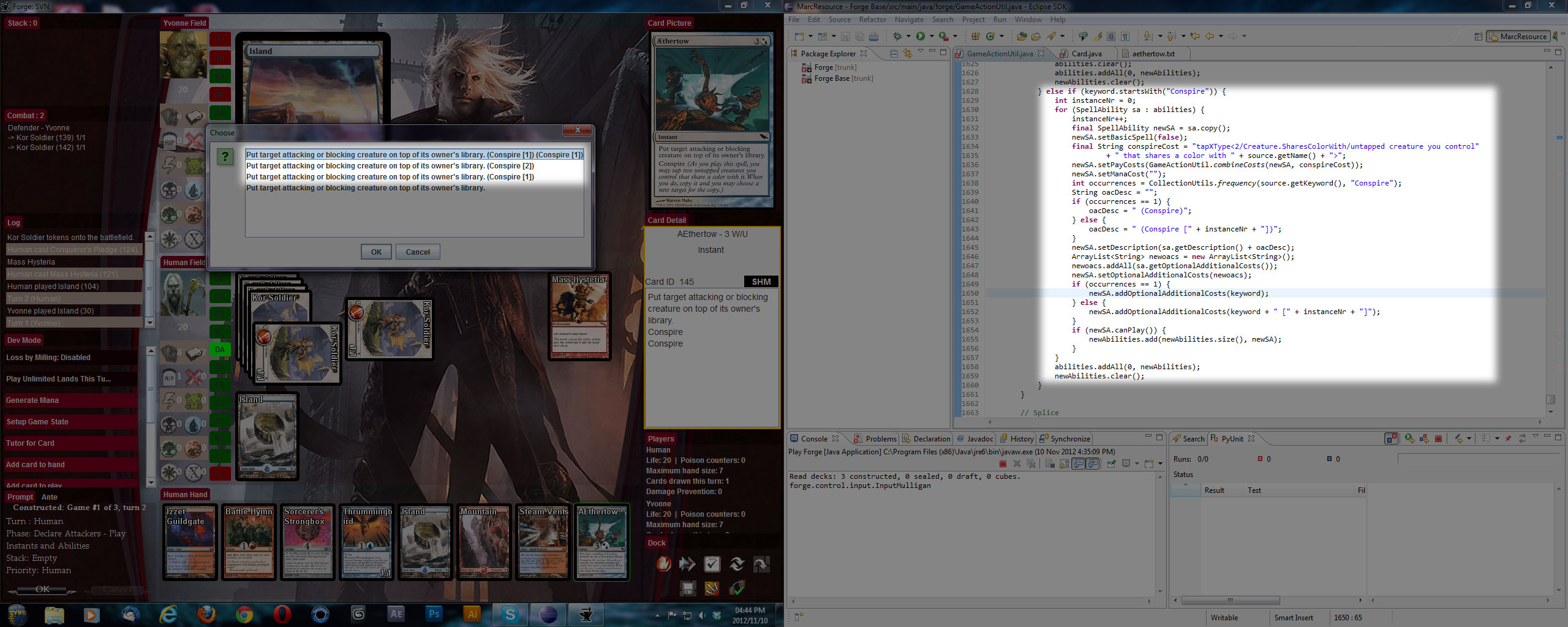Click the green Run button in Eclipse toolbar
The width and height of the screenshot is (1568, 627).
pos(920,37)
